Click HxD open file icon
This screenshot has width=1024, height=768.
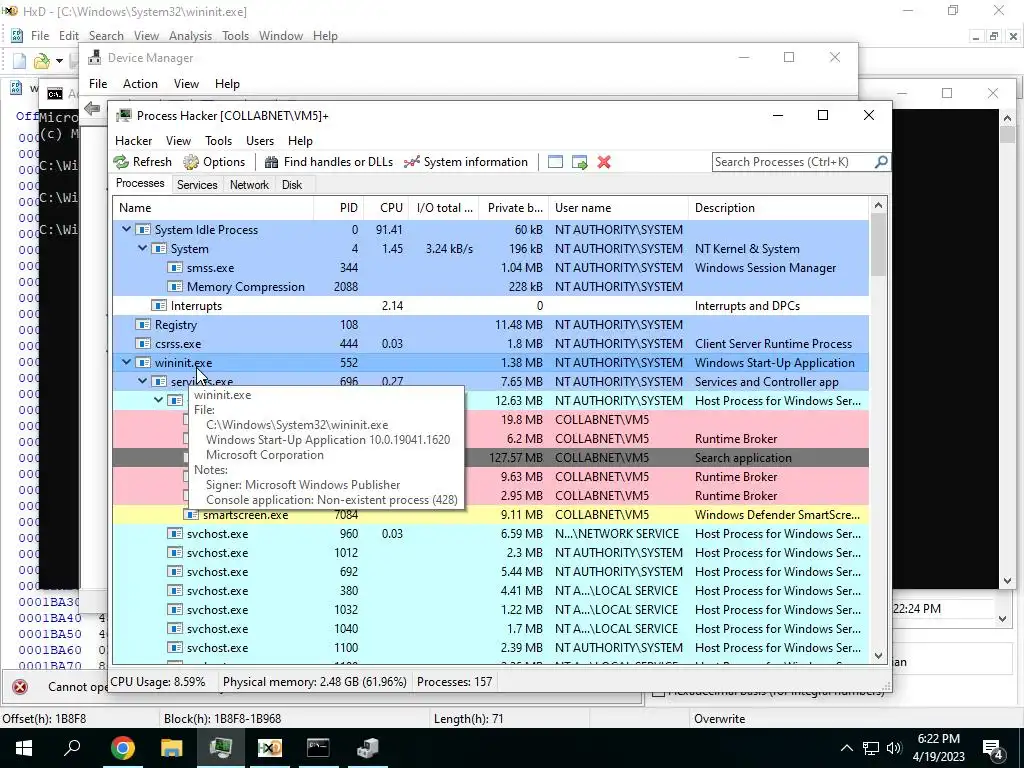[42, 61]
